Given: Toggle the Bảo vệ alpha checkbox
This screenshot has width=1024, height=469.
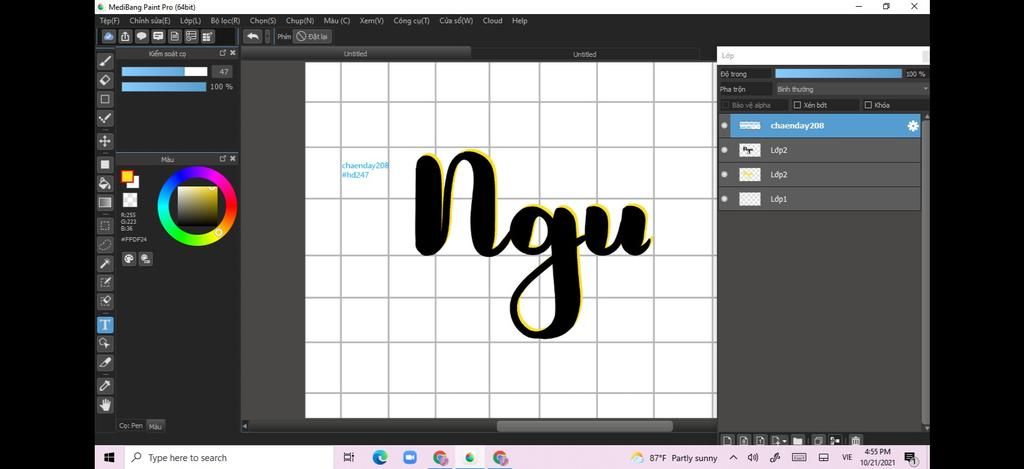Looking at the screenshot, I should (x=726, y=105).
